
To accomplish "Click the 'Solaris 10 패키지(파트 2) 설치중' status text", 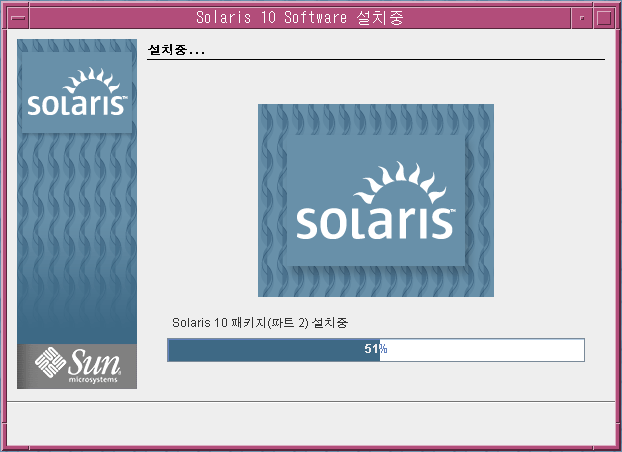I will [x=260, y=323].
